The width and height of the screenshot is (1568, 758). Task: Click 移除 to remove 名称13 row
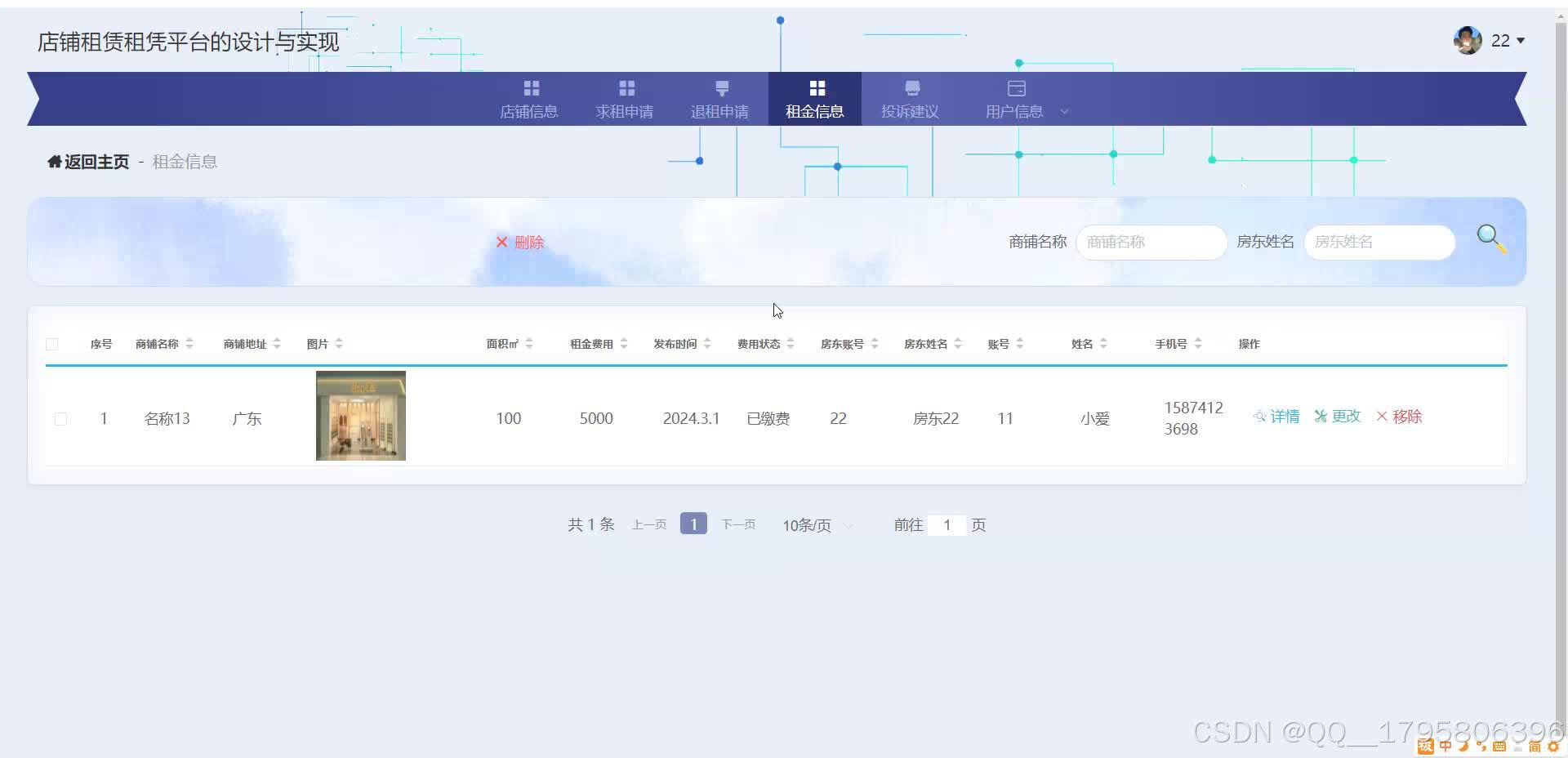point(1400,417)
